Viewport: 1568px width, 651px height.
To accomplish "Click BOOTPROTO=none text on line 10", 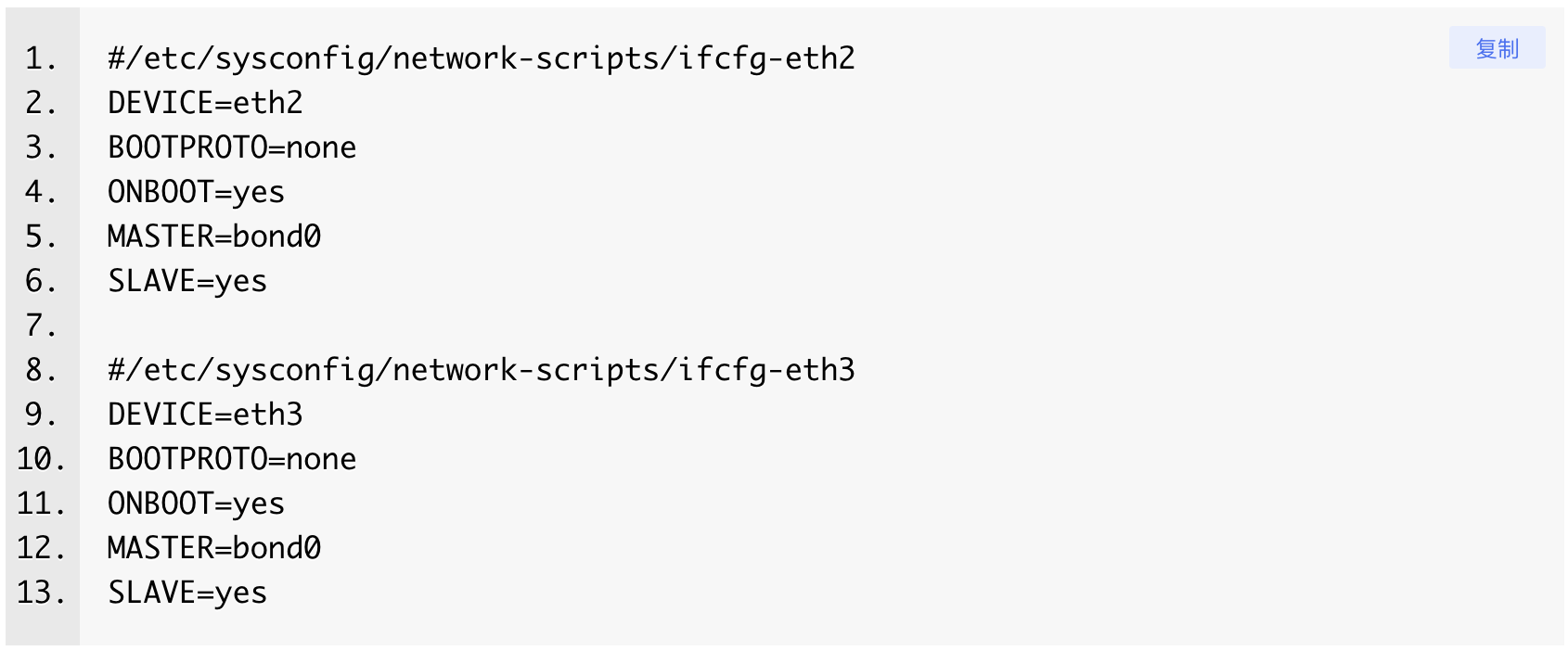I will point(232,459).
